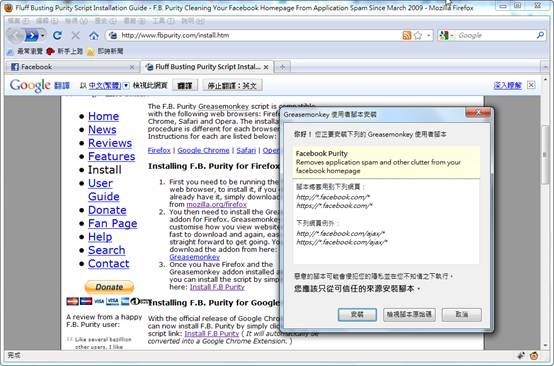The image size is (554, 366).
Task: Click the tab list dropdown at right of tab strip
Action: pyautogui.click(x=545, y=67)
